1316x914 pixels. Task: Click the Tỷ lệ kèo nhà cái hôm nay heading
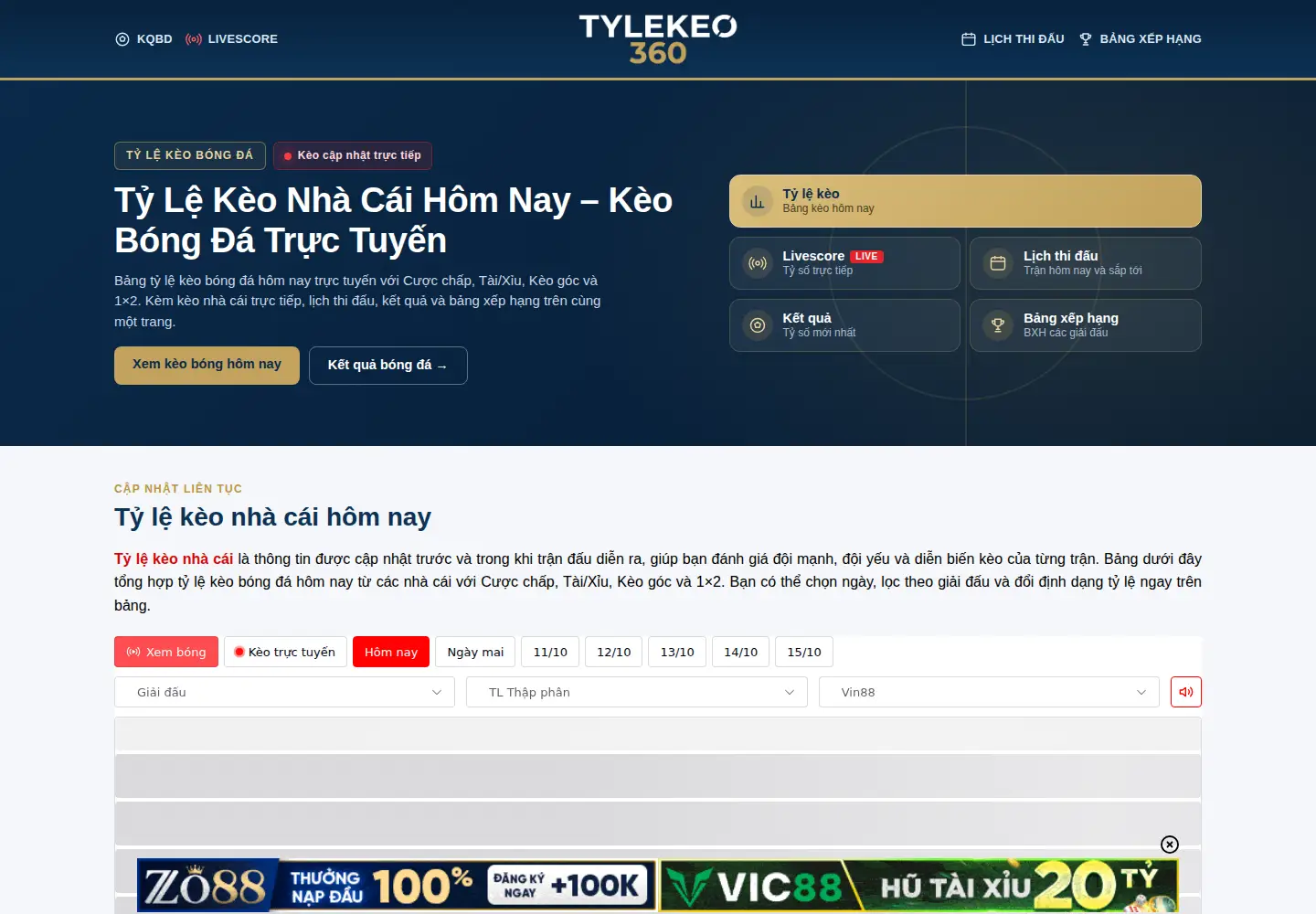272,517
